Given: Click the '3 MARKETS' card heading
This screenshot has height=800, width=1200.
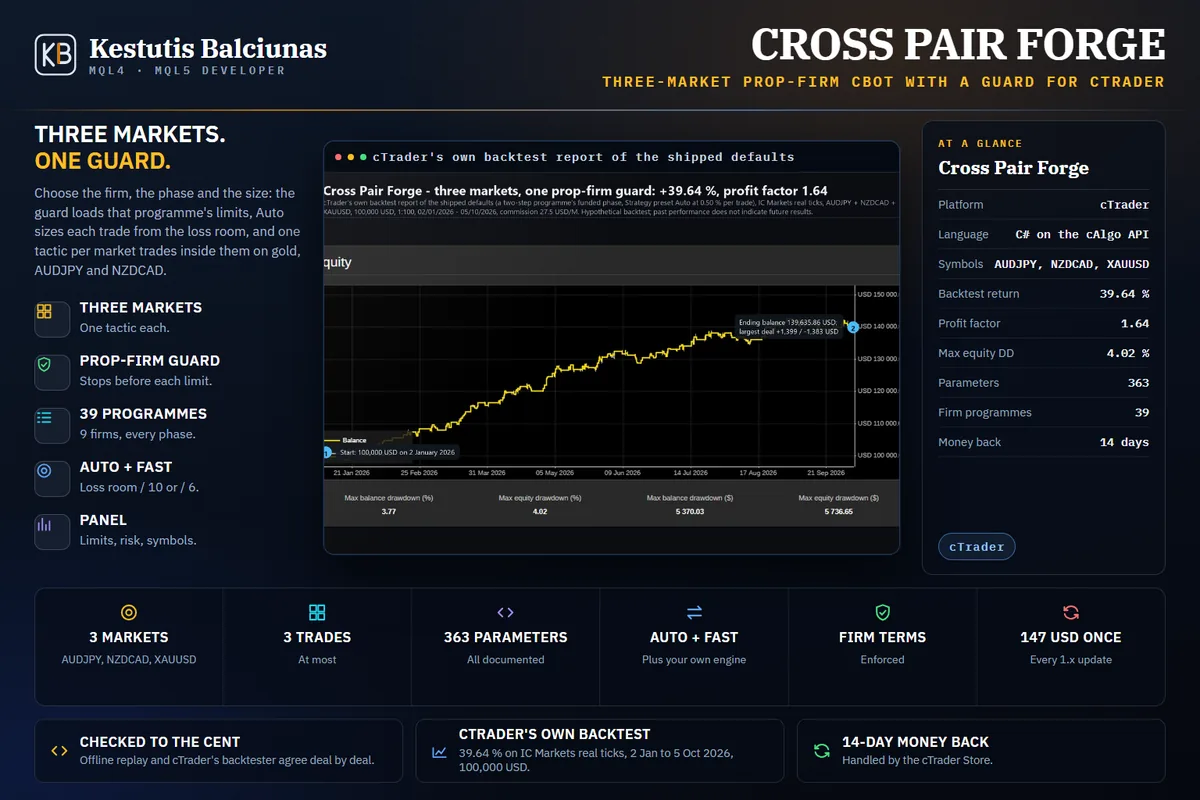Looking at the screenshot, I should (x=129, y=637).
